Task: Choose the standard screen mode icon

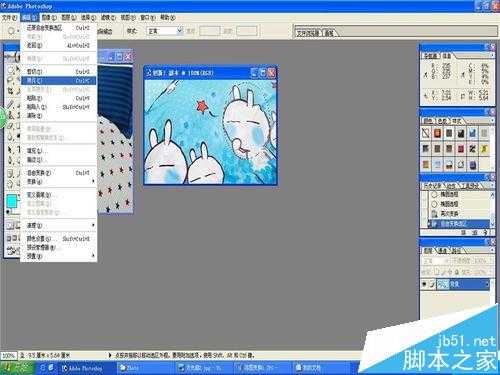Action: [9, 238]
